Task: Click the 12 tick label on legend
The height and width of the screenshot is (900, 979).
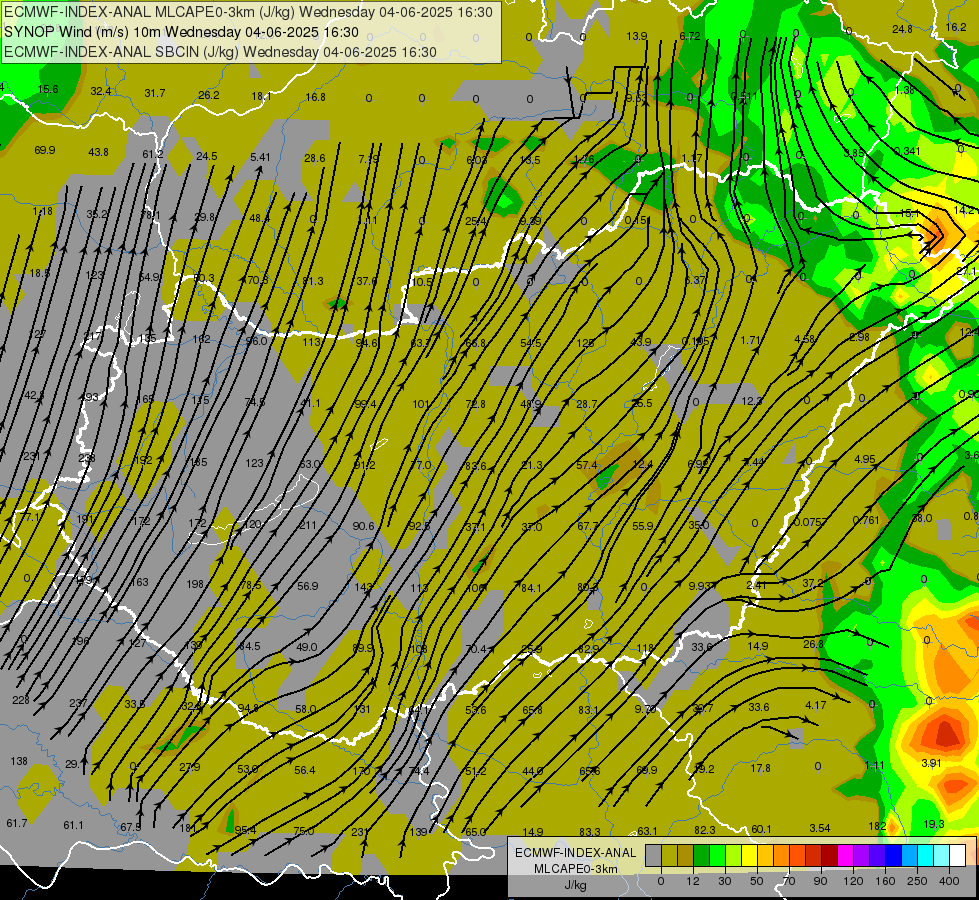Action: (692, 881)
